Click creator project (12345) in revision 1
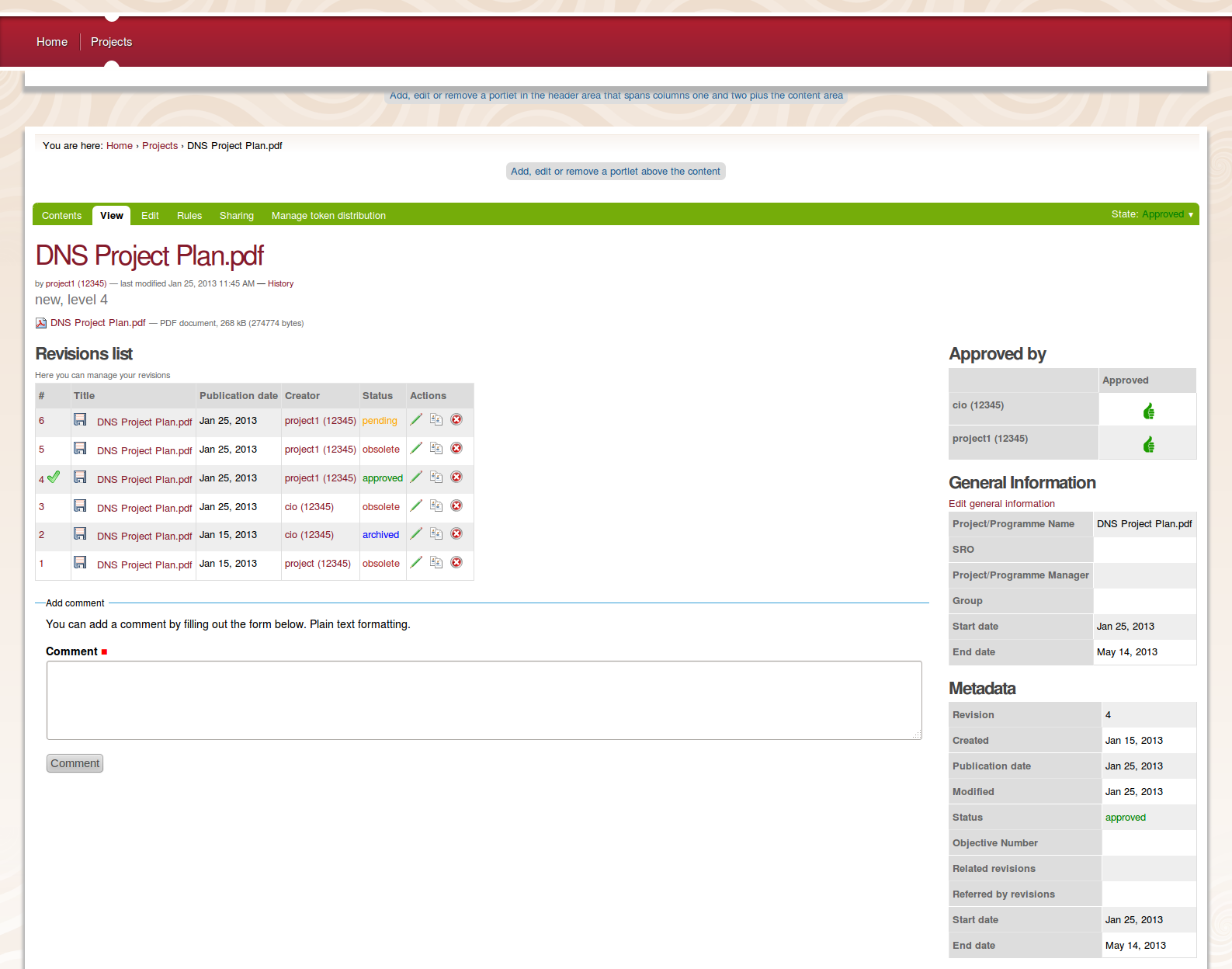Image resolution: width=1232 pixels, height=969 pixels. [318, 564]
